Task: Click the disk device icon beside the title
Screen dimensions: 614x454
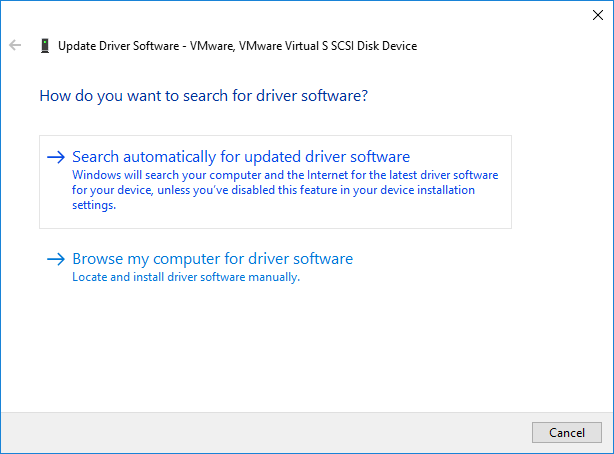Action: (x=45, y=46)
